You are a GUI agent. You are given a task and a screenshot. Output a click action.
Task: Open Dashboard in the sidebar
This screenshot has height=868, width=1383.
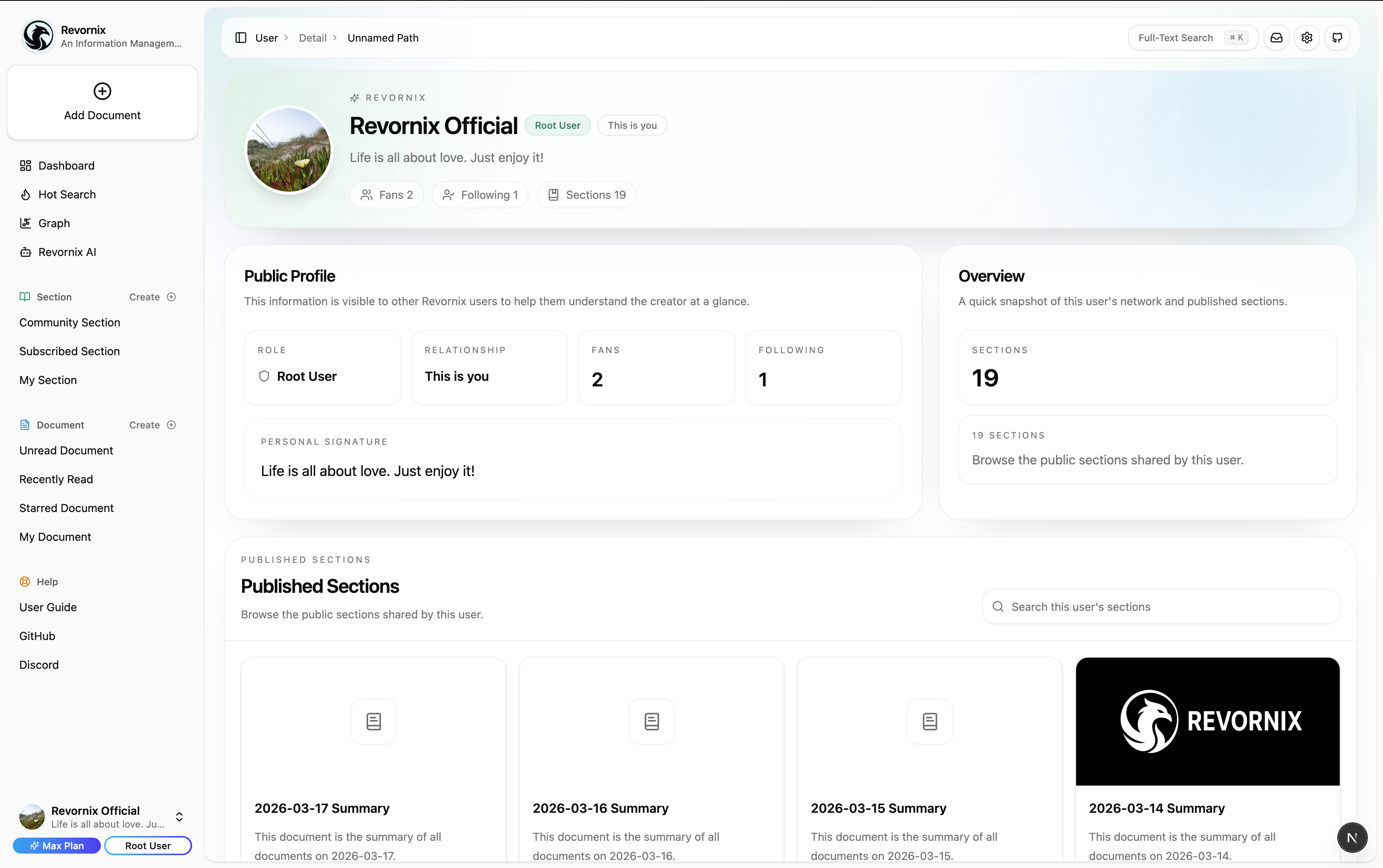[x=66, y=166]
